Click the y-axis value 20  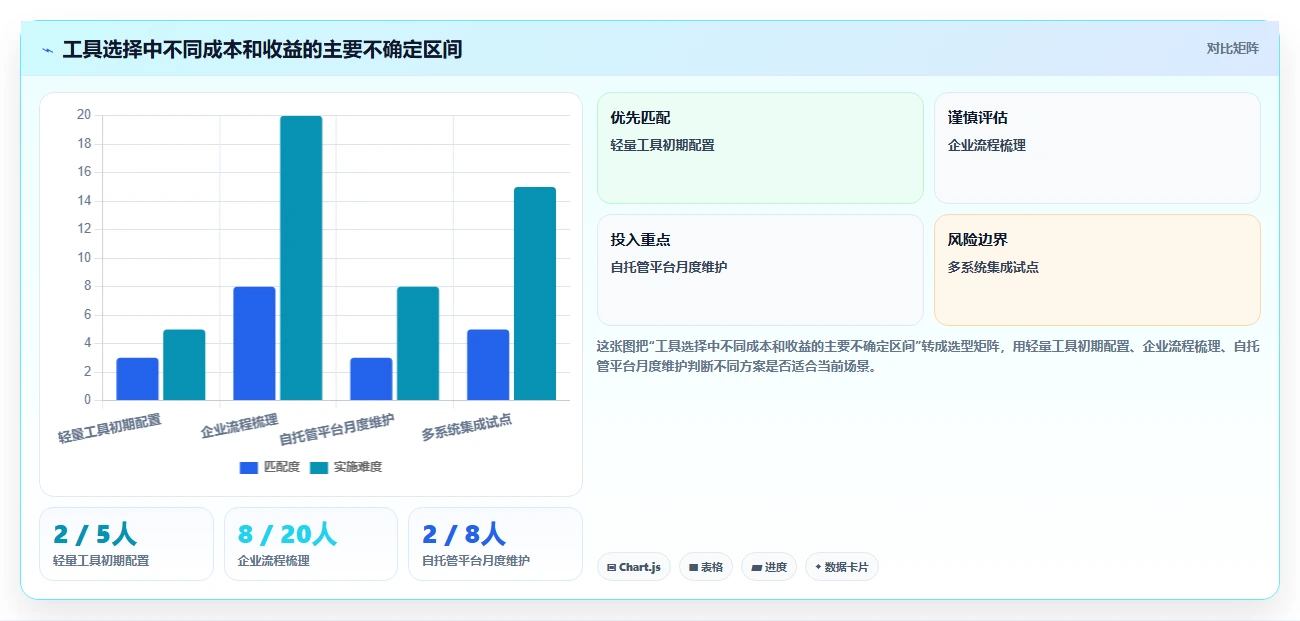[x=84, y=115]
